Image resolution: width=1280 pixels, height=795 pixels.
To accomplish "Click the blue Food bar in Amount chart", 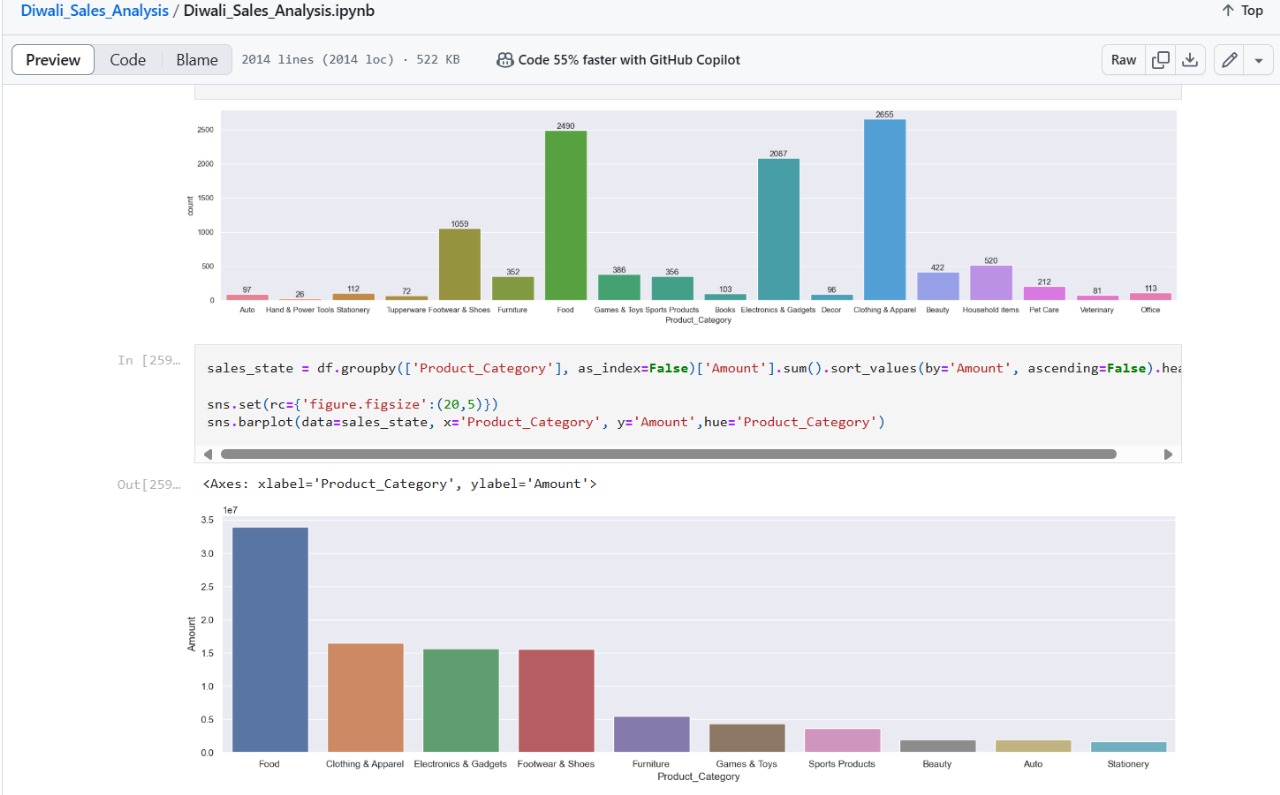I will (x=269, y=640).
